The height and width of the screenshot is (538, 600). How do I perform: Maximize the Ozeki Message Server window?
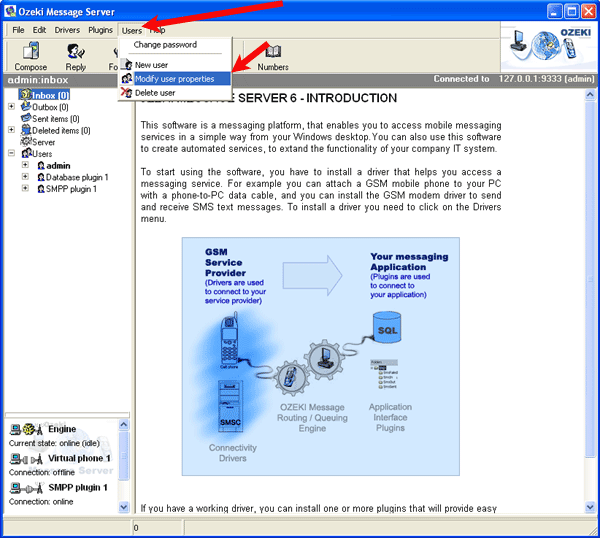point(572,11)
